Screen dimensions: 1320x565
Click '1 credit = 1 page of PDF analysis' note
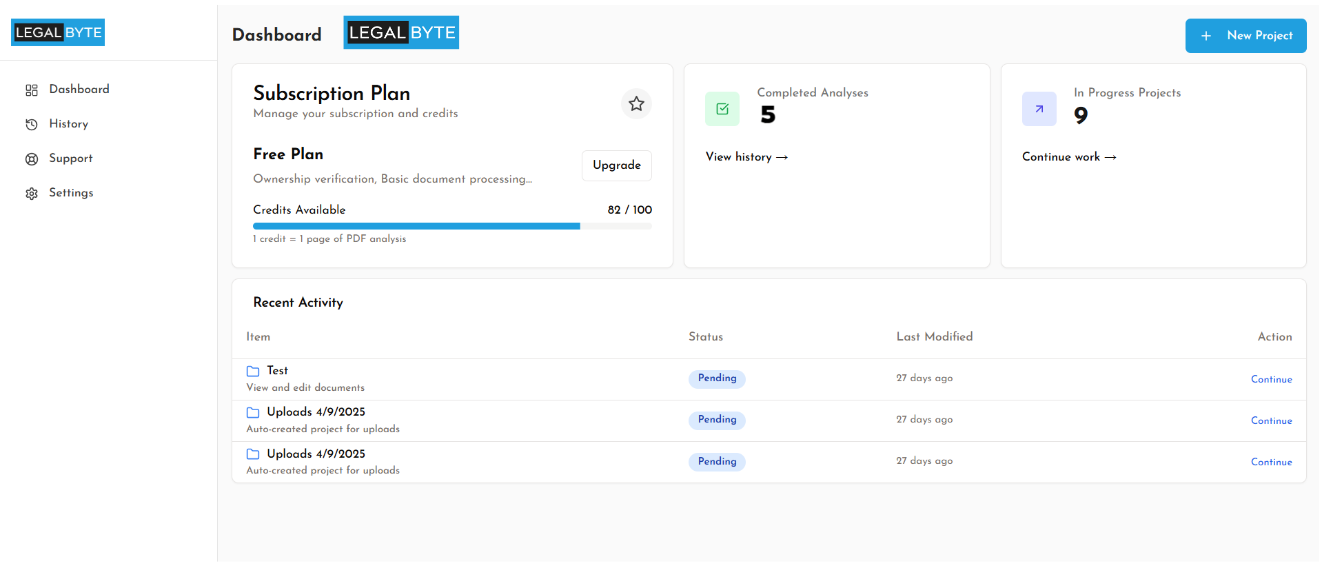(x=329, y=239)
